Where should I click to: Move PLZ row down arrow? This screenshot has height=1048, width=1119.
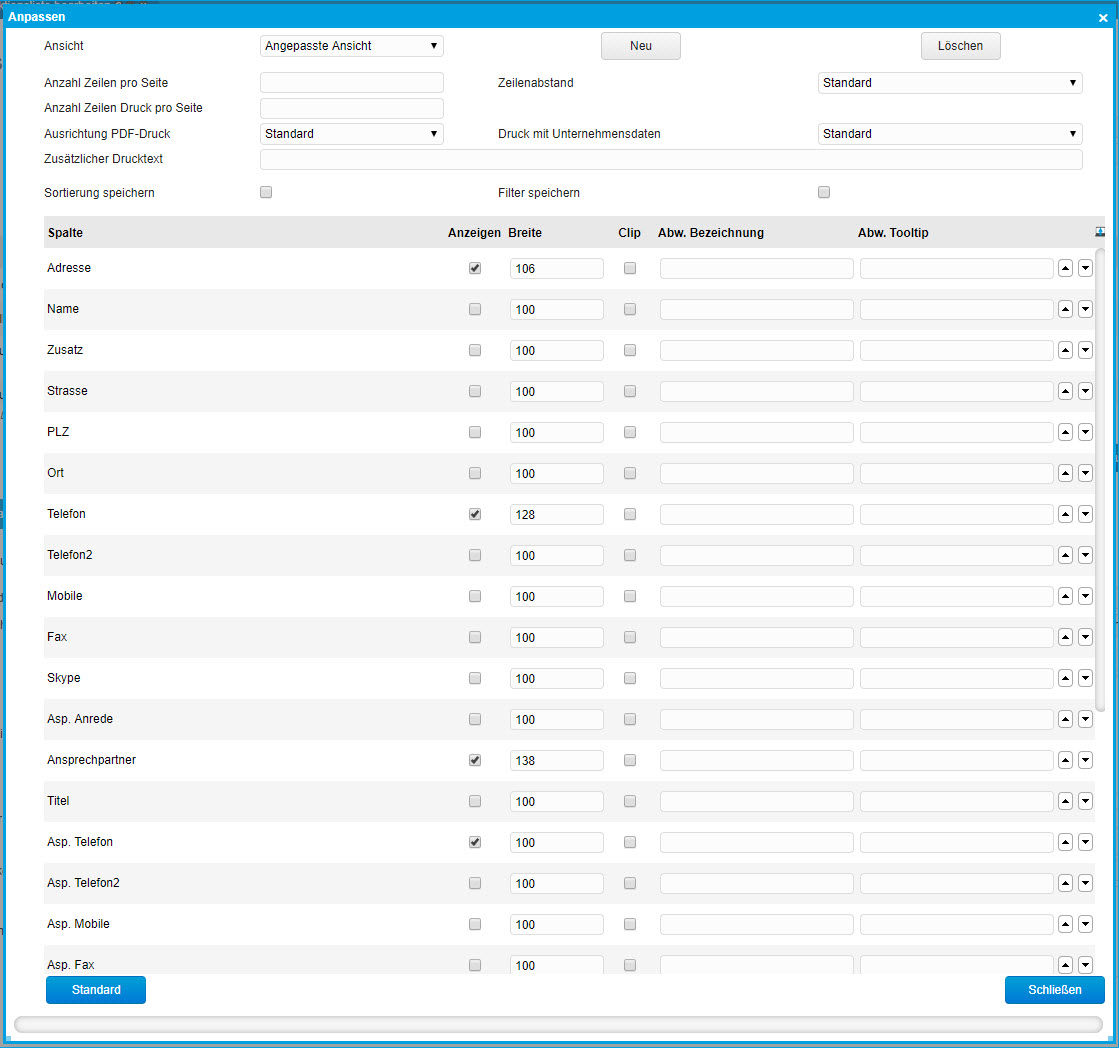tap(1085, 432)
